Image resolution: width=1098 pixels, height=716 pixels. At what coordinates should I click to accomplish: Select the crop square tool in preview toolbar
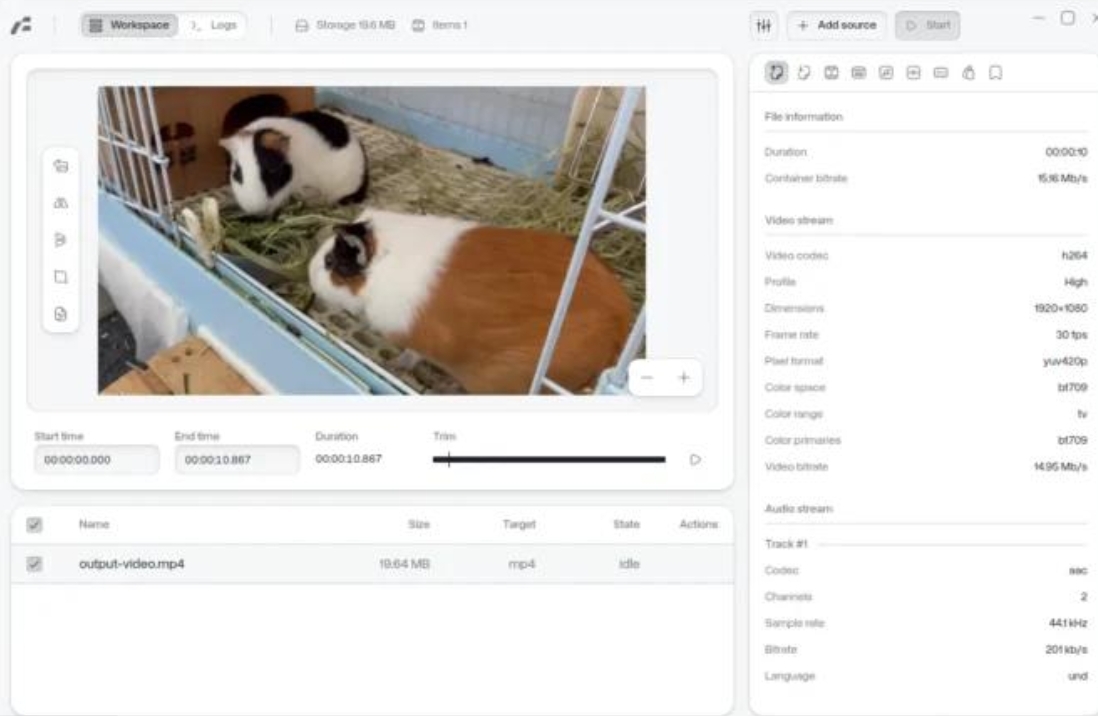61,277
